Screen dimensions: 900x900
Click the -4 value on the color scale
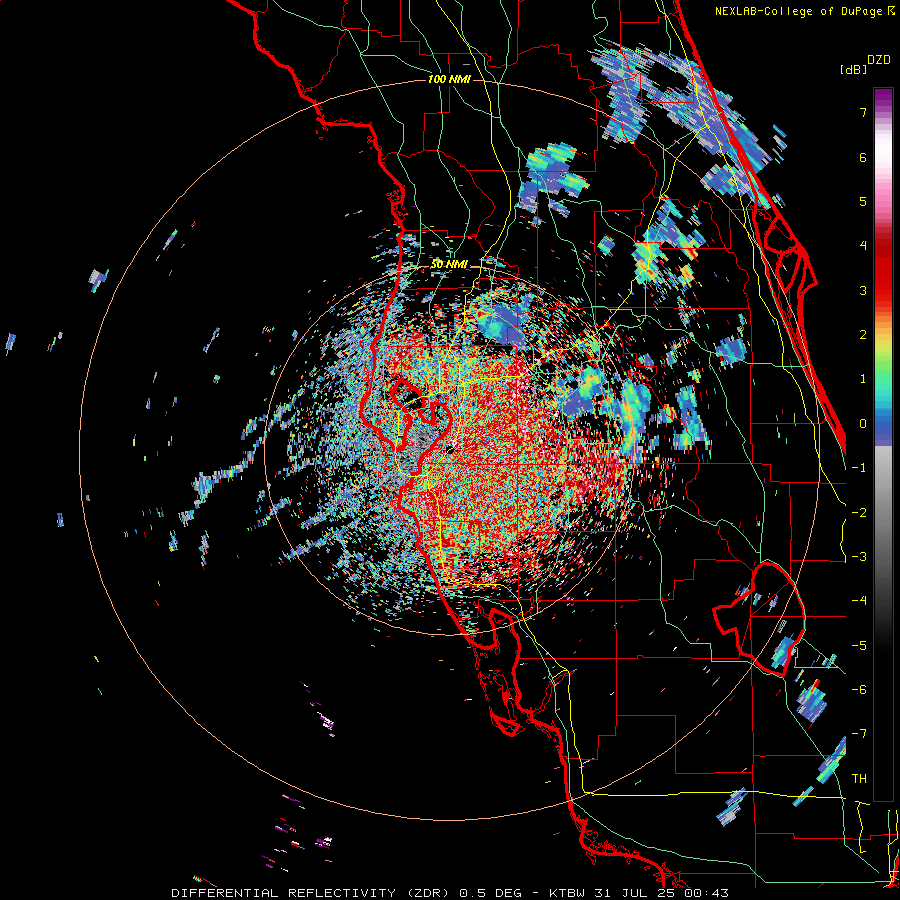pyautogui.click(x=859, y=601)
